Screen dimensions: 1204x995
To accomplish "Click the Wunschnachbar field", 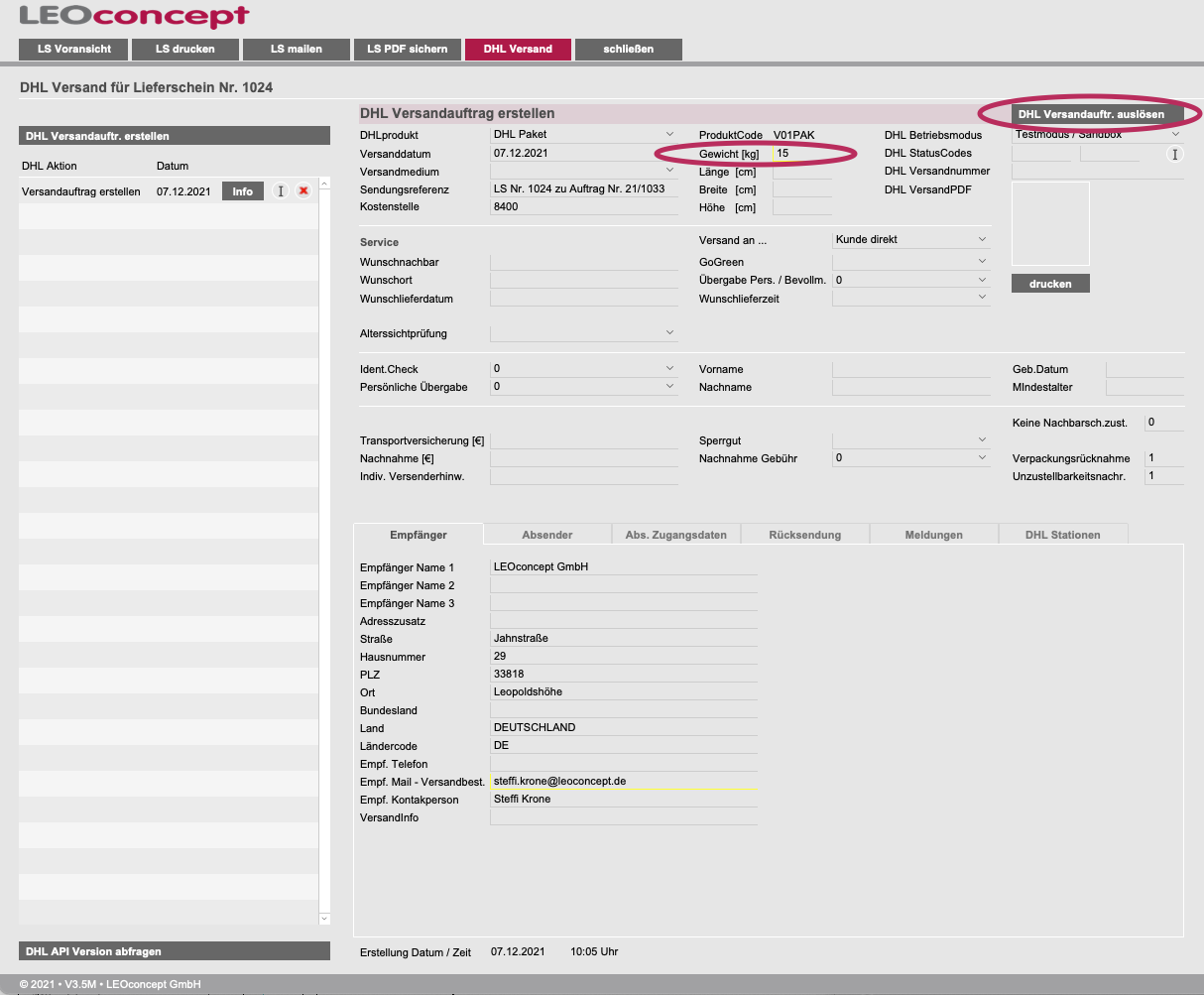I will tap(584, 262).
